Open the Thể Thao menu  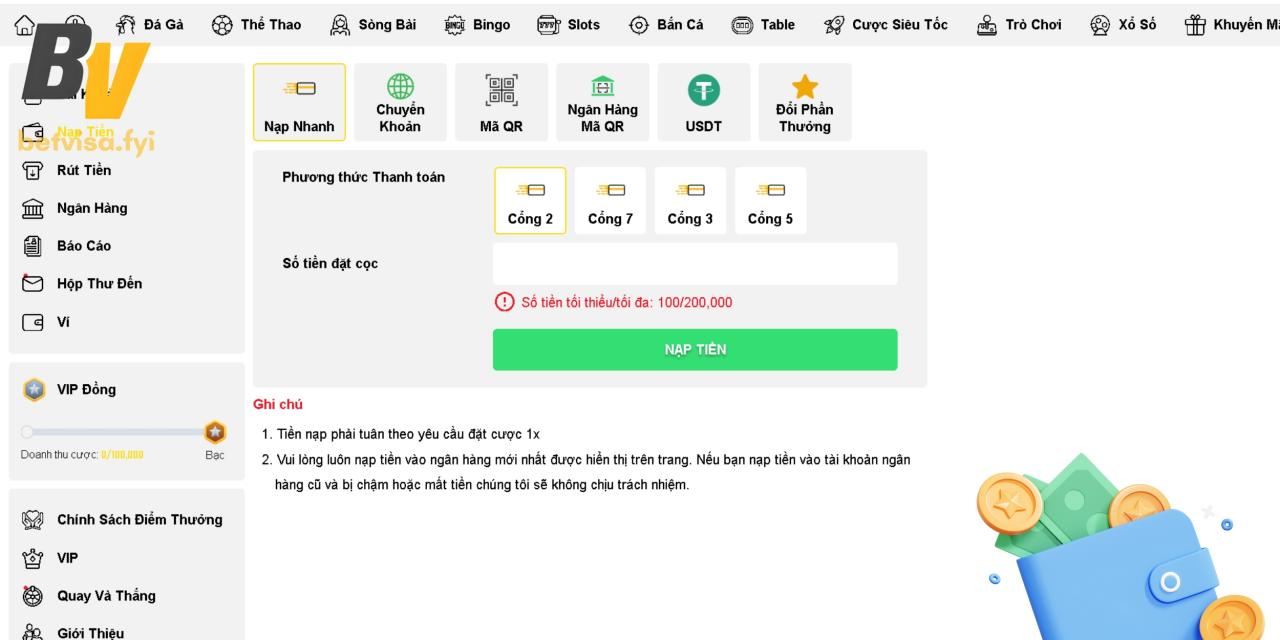257,25
